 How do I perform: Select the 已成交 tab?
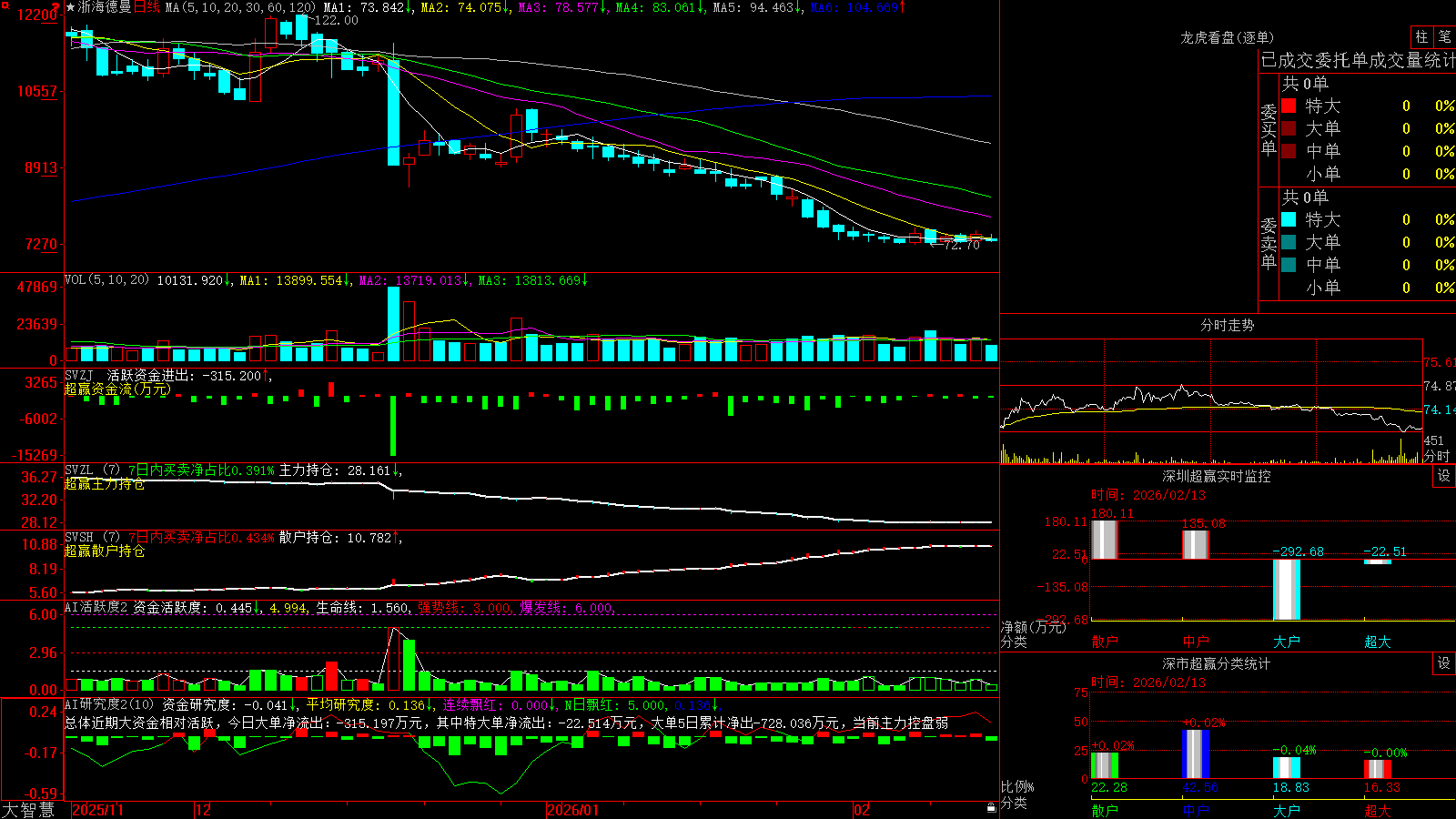tap(1289, 60)
